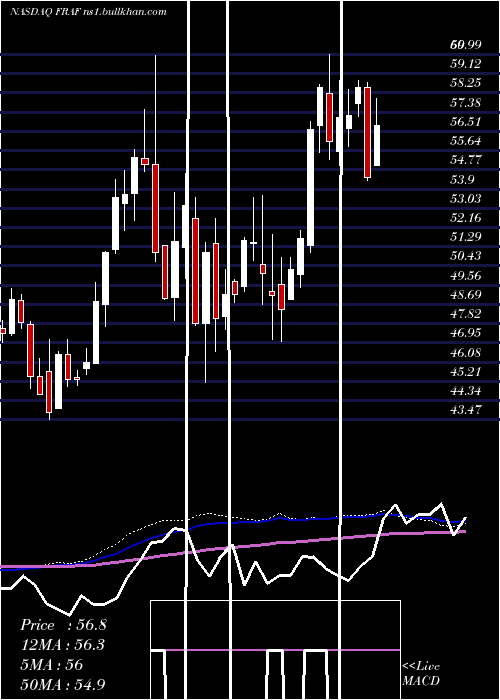Select the 59.12 price axis label

coord(466,64)
